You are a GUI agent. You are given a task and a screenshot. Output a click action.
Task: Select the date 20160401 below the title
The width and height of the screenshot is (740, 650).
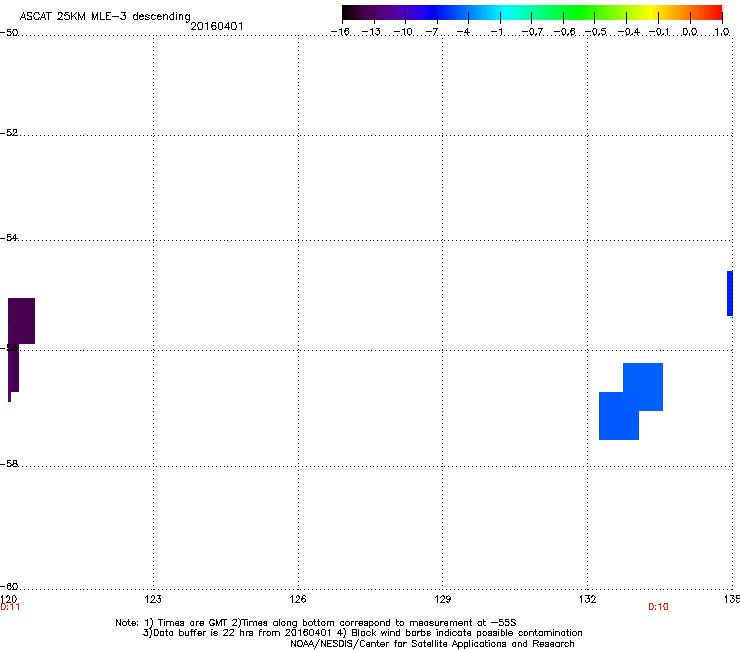217,26
